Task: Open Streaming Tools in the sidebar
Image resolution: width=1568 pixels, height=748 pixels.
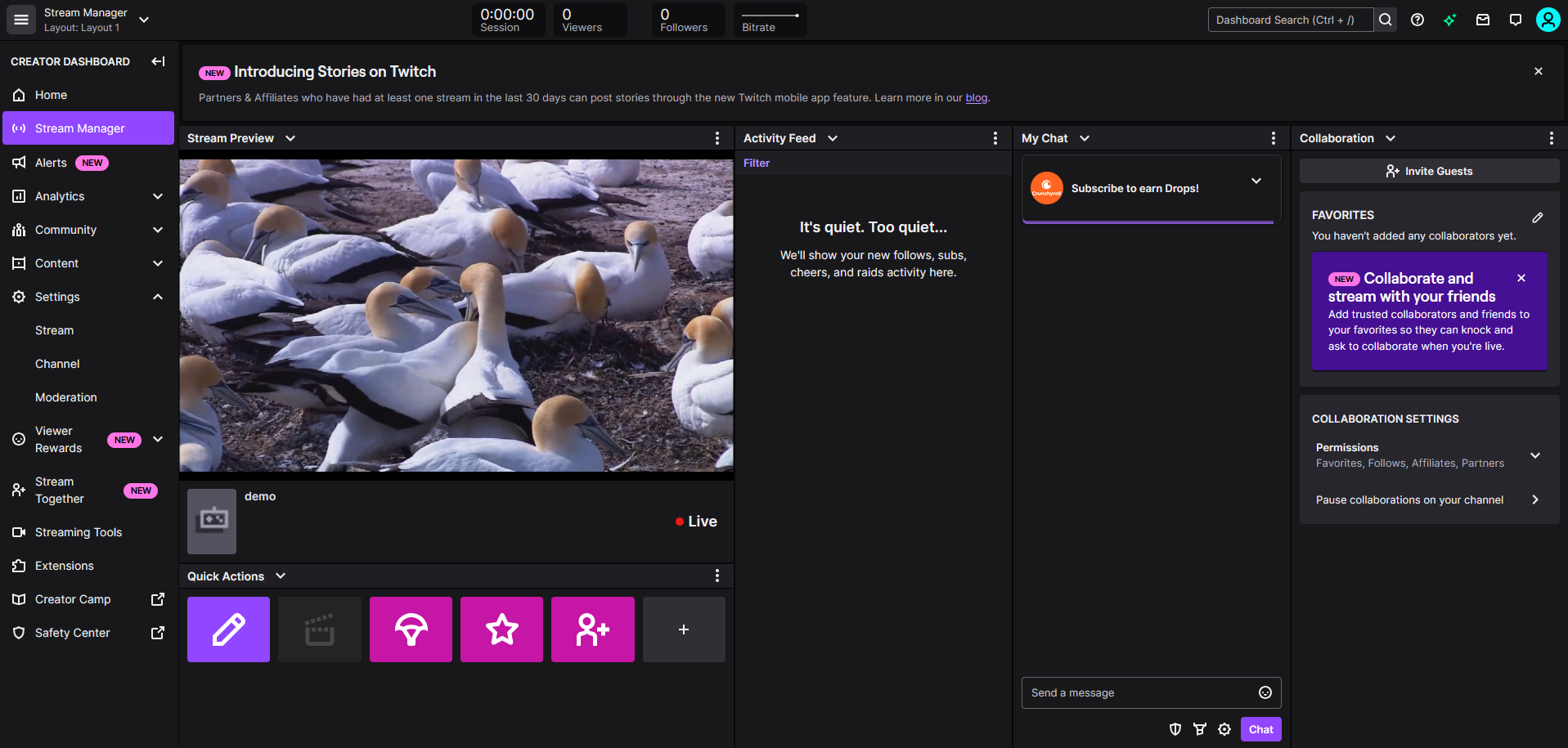Action: pos(88,532)
